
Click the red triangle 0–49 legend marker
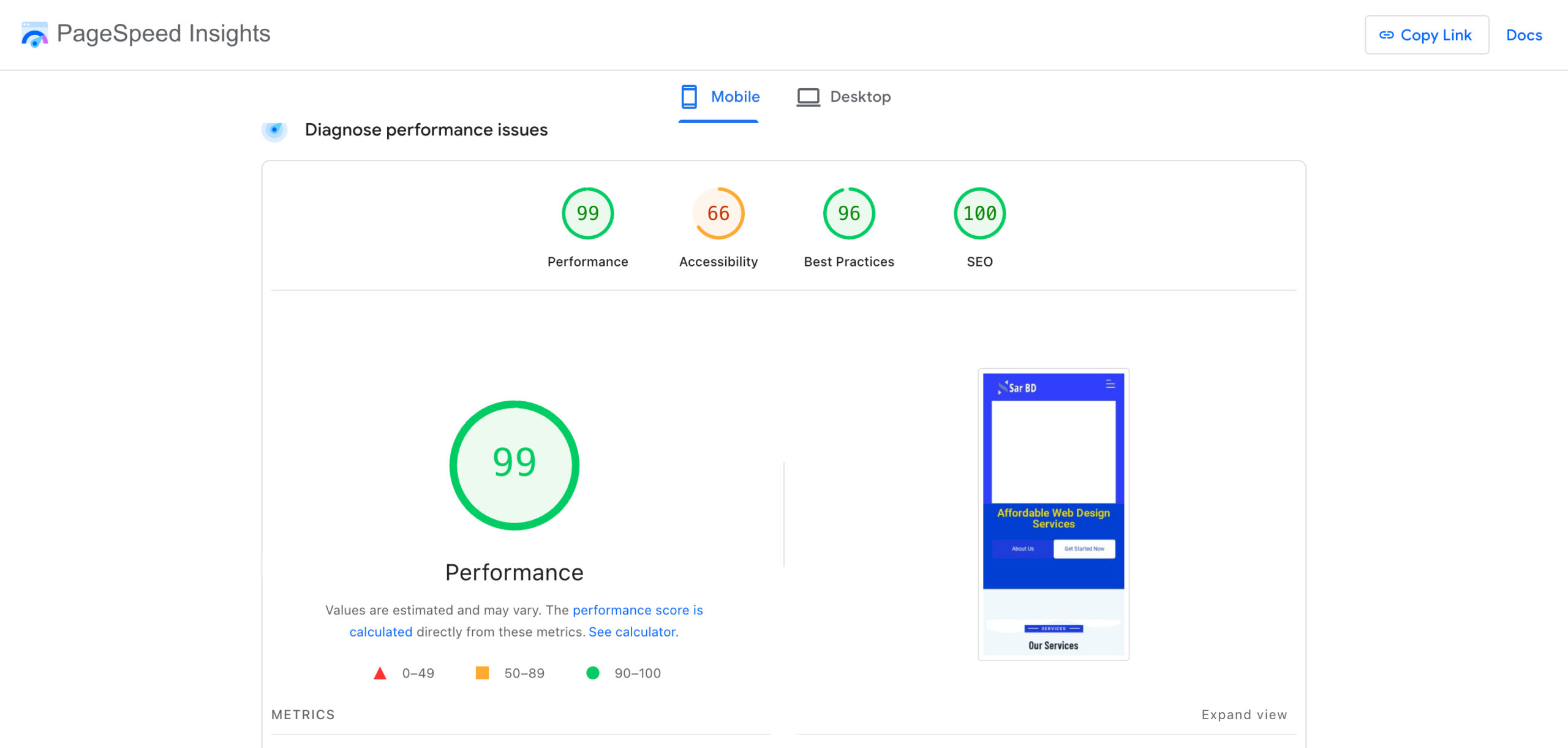tap(380, 673)
